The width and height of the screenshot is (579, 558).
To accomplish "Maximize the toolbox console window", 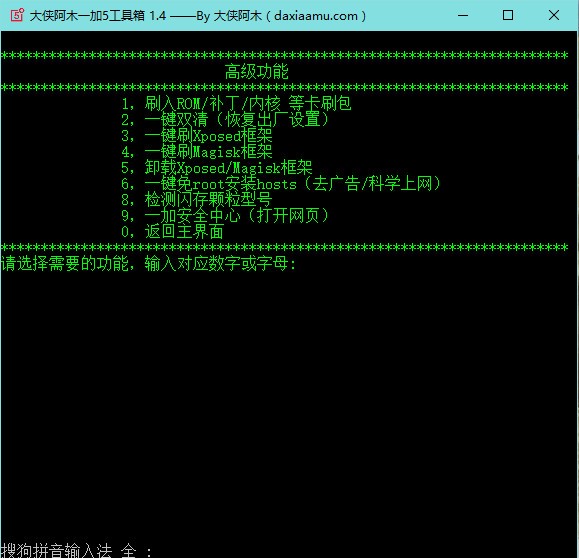I will point(508,16).
